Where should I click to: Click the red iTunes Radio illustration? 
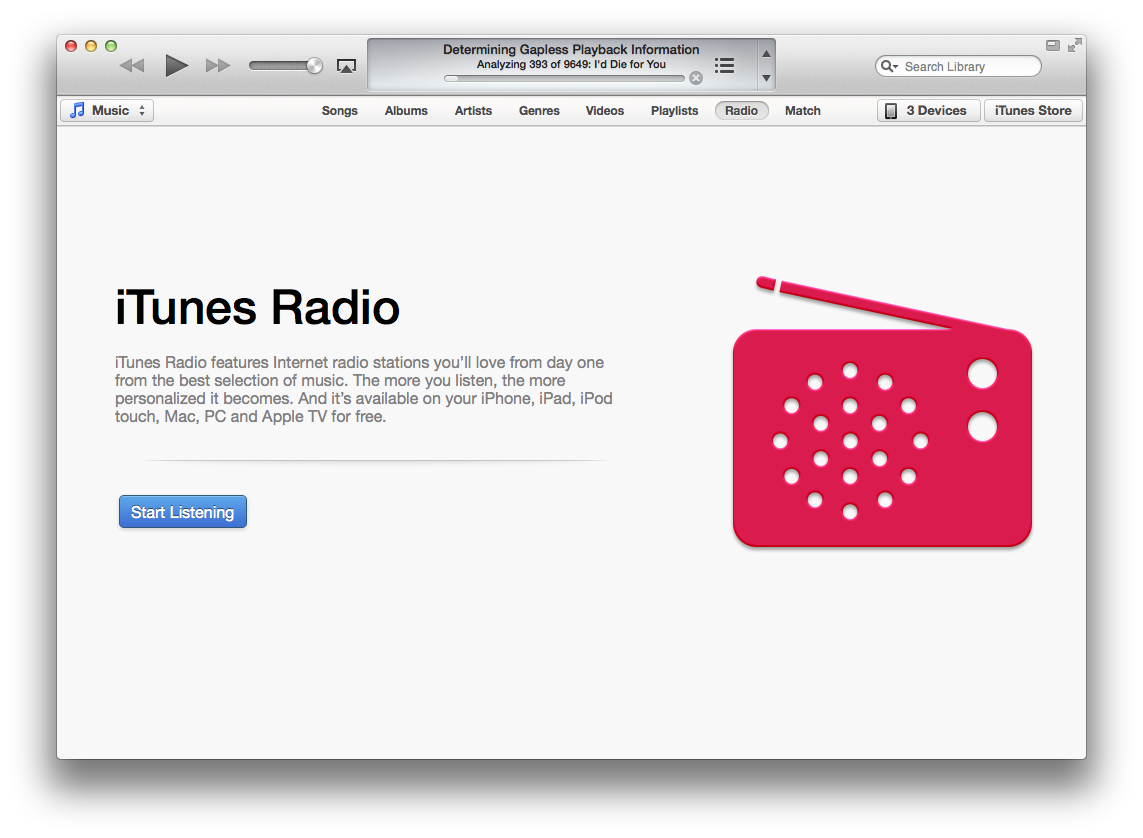tap(882, 411)
